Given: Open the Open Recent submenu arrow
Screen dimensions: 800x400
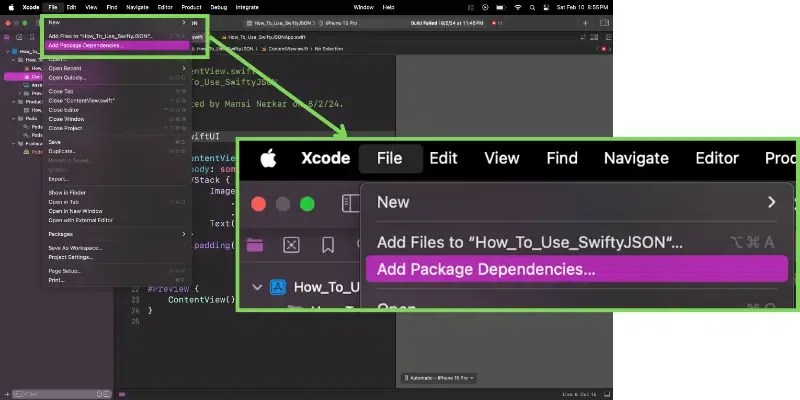Looking at the screenshot, I should (184, 68).
